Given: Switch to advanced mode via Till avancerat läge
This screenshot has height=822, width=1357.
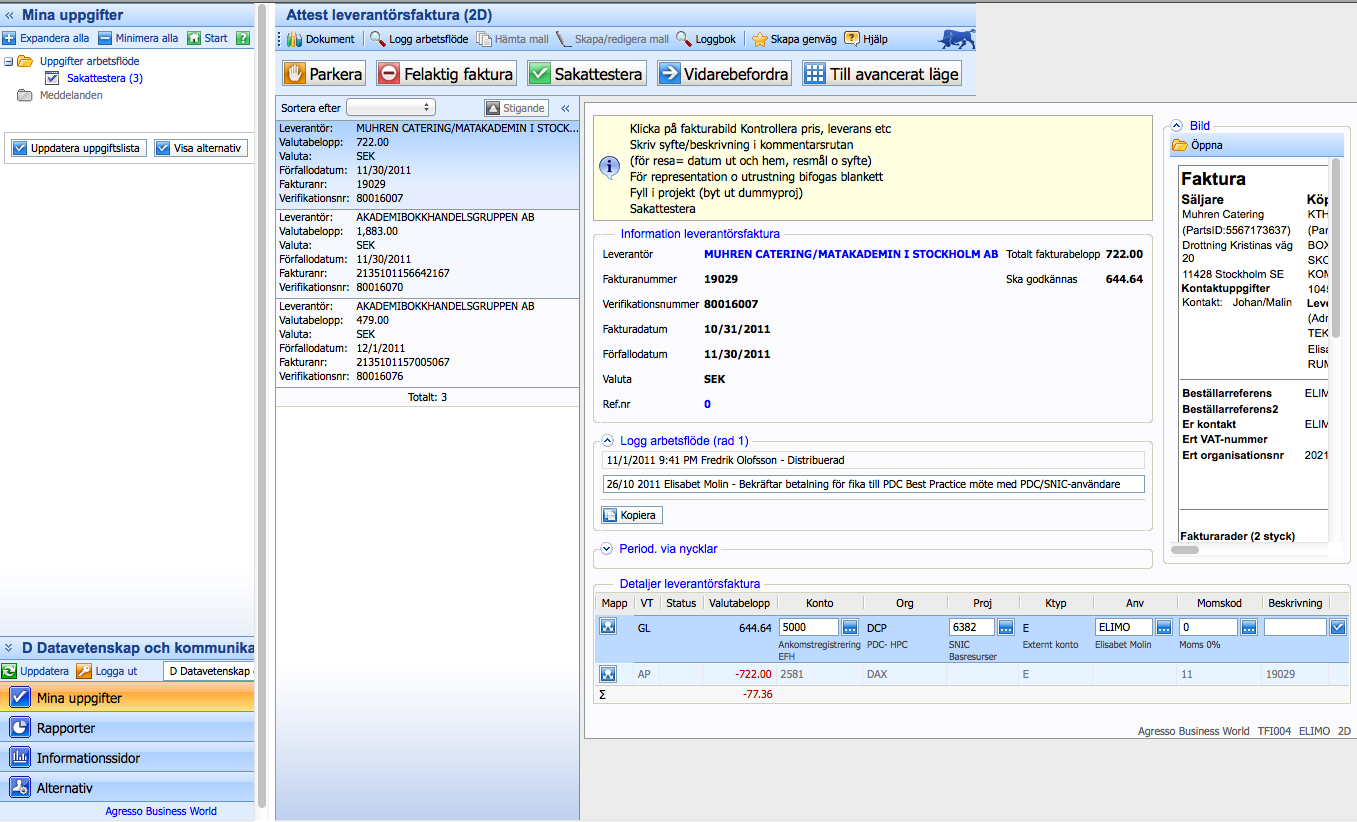Looking at the screenshot, I should coord(881,74).
